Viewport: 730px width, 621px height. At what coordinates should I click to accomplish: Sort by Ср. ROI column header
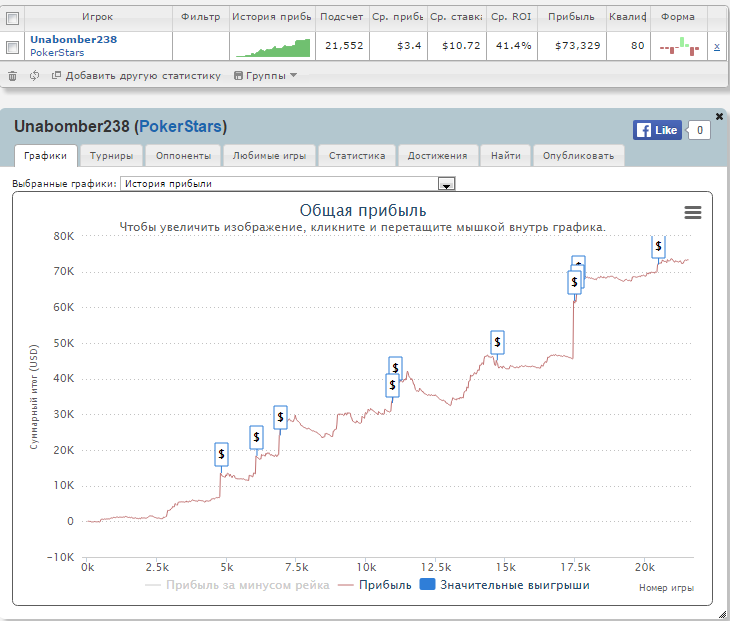[x=511, y=17]
